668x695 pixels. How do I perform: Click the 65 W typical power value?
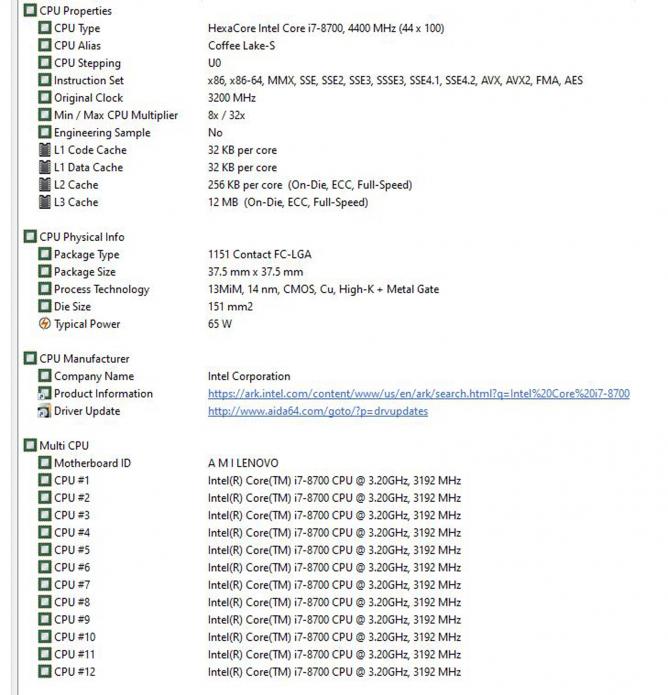(x=220, y=324)
